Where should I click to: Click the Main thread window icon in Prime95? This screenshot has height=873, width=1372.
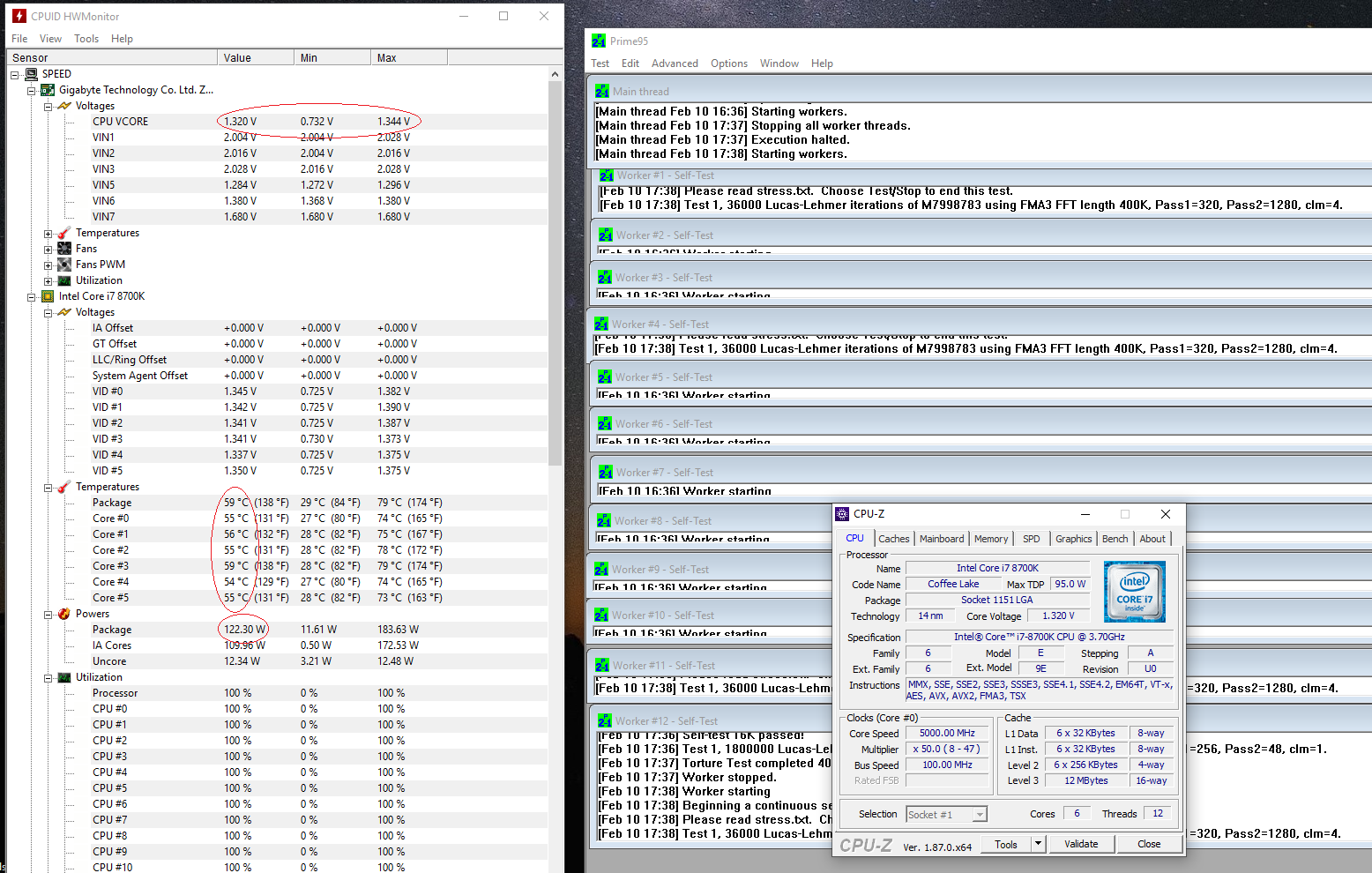[602, 91]
